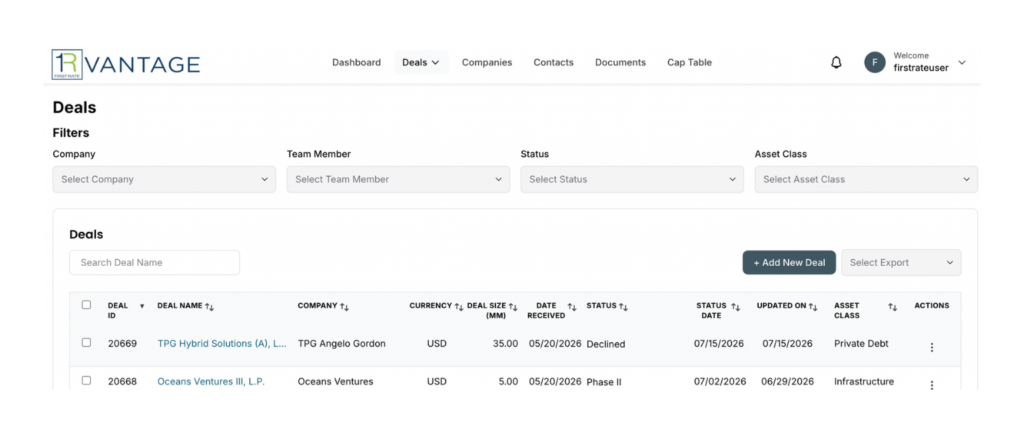1024x433 pixels.
Task: Open the notifications bell
Action: coord(836,63)
